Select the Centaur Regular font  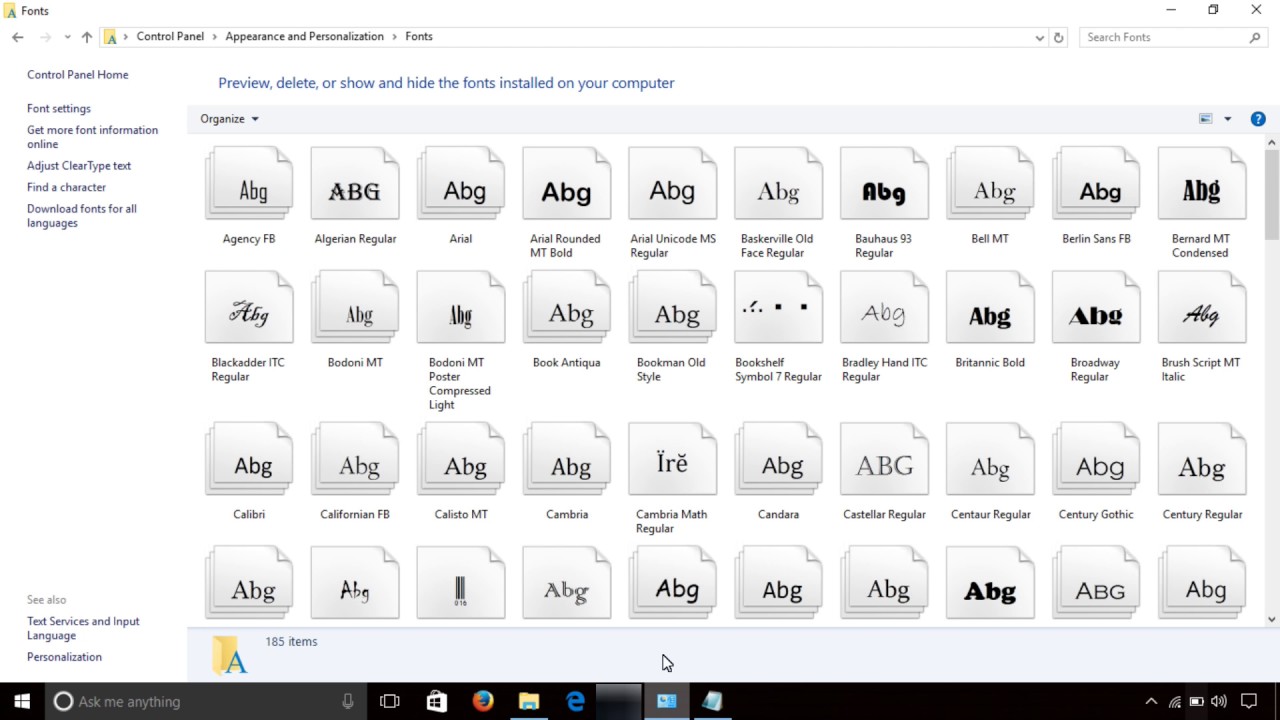tap(991, 459)
